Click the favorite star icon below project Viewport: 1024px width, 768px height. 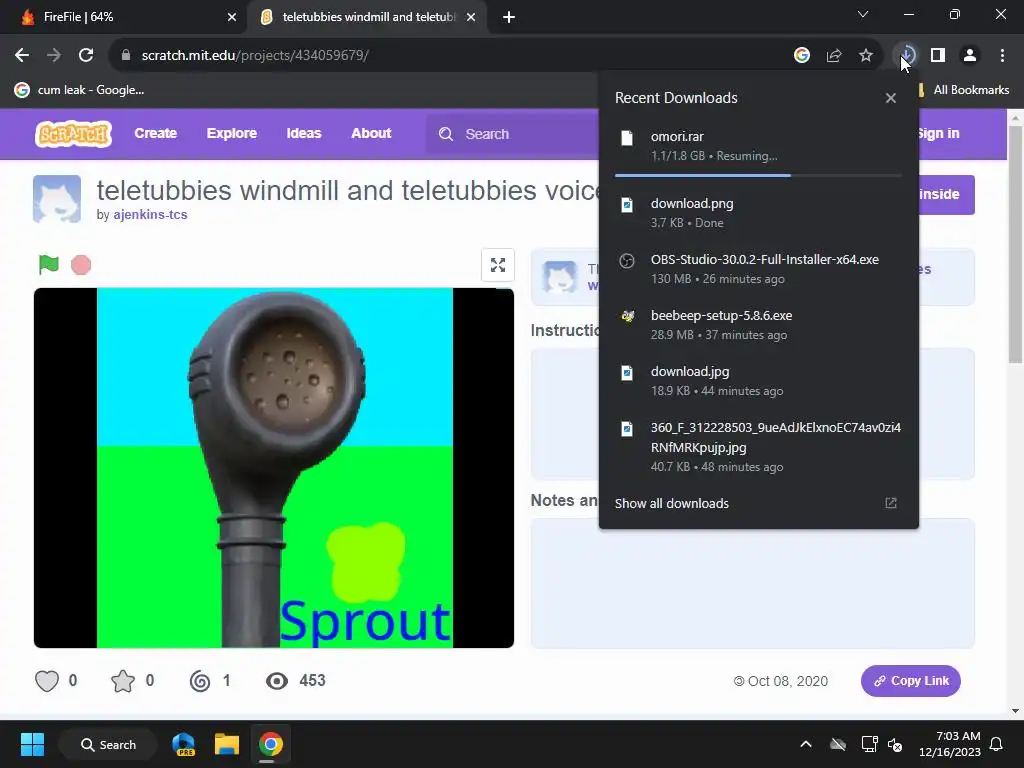point(123,681)
